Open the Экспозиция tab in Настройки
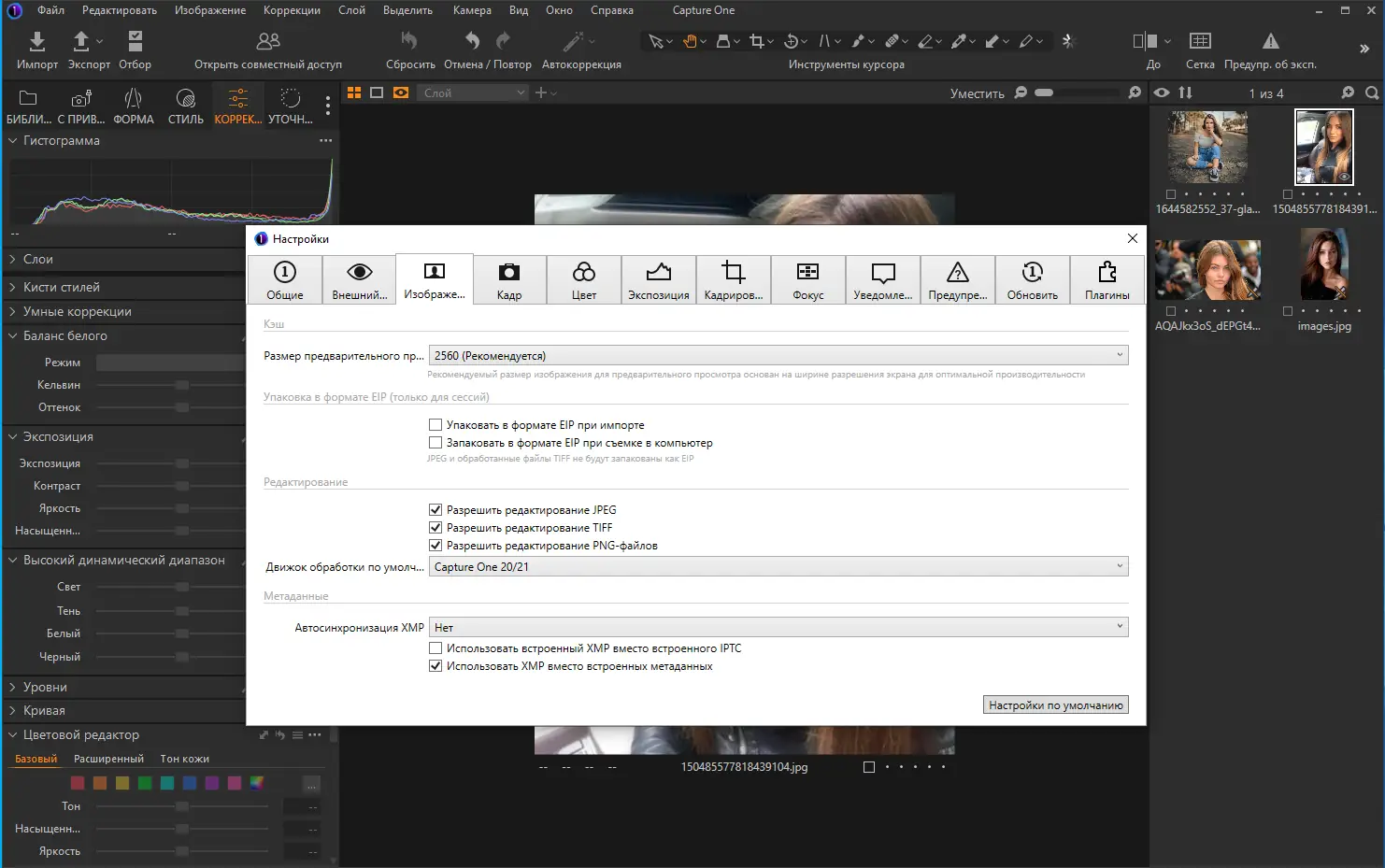The width and height of the screenshot is (1385, 868). pos(659,279)
